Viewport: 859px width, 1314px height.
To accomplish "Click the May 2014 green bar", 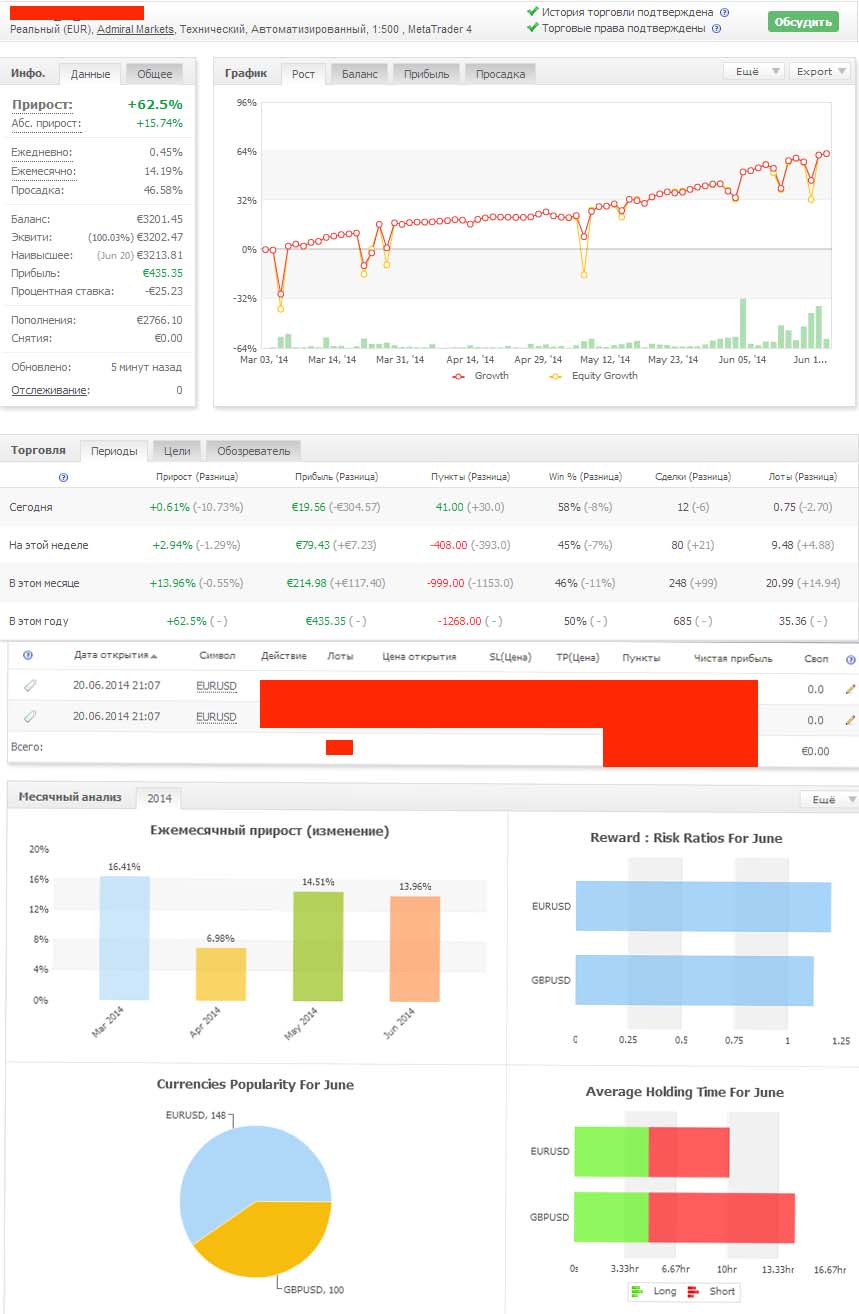I will pos(318,946).
